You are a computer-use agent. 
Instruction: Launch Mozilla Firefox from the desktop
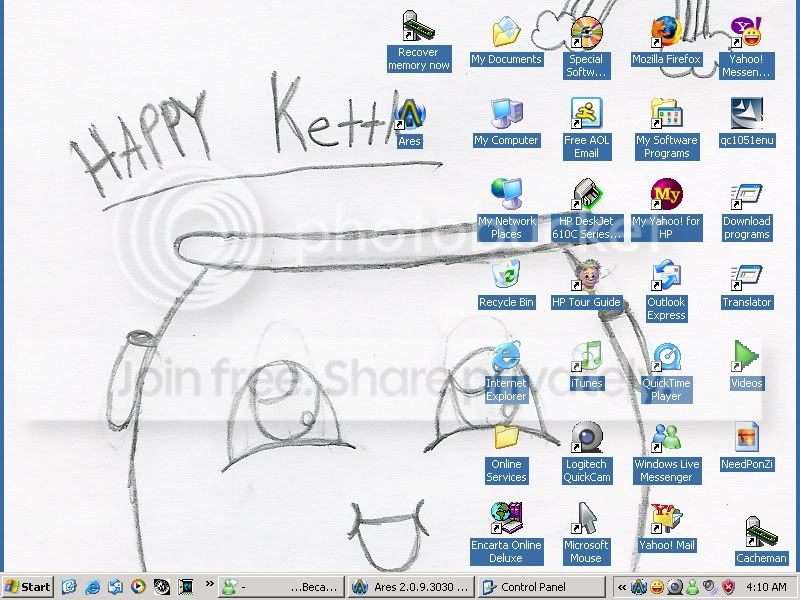point(666,33)
